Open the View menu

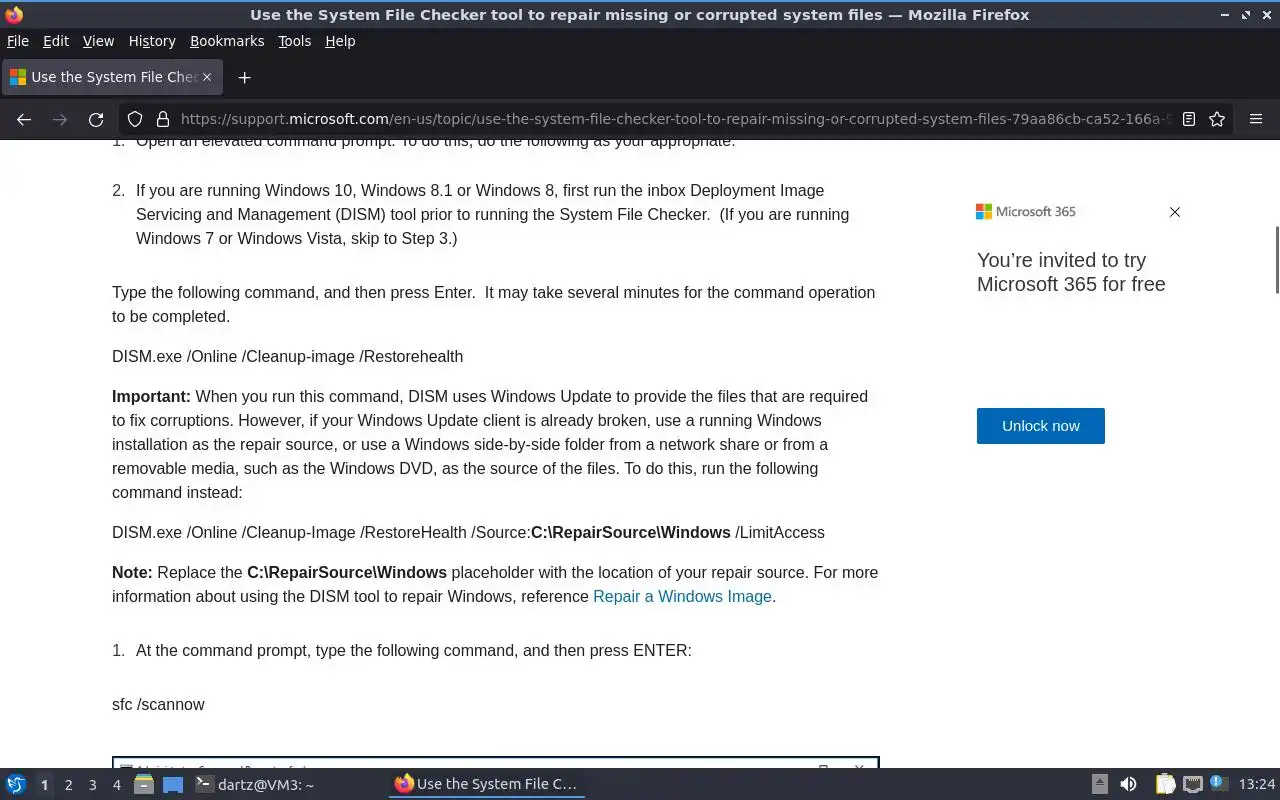(x=98, y=41)
